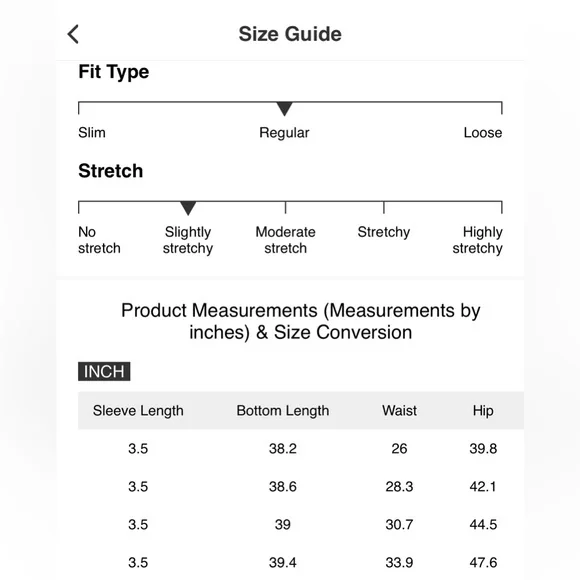Viewport: 580px width, 580px height.
Task: Select the 28.3 waist cell
Action: [x=399, y=486]
